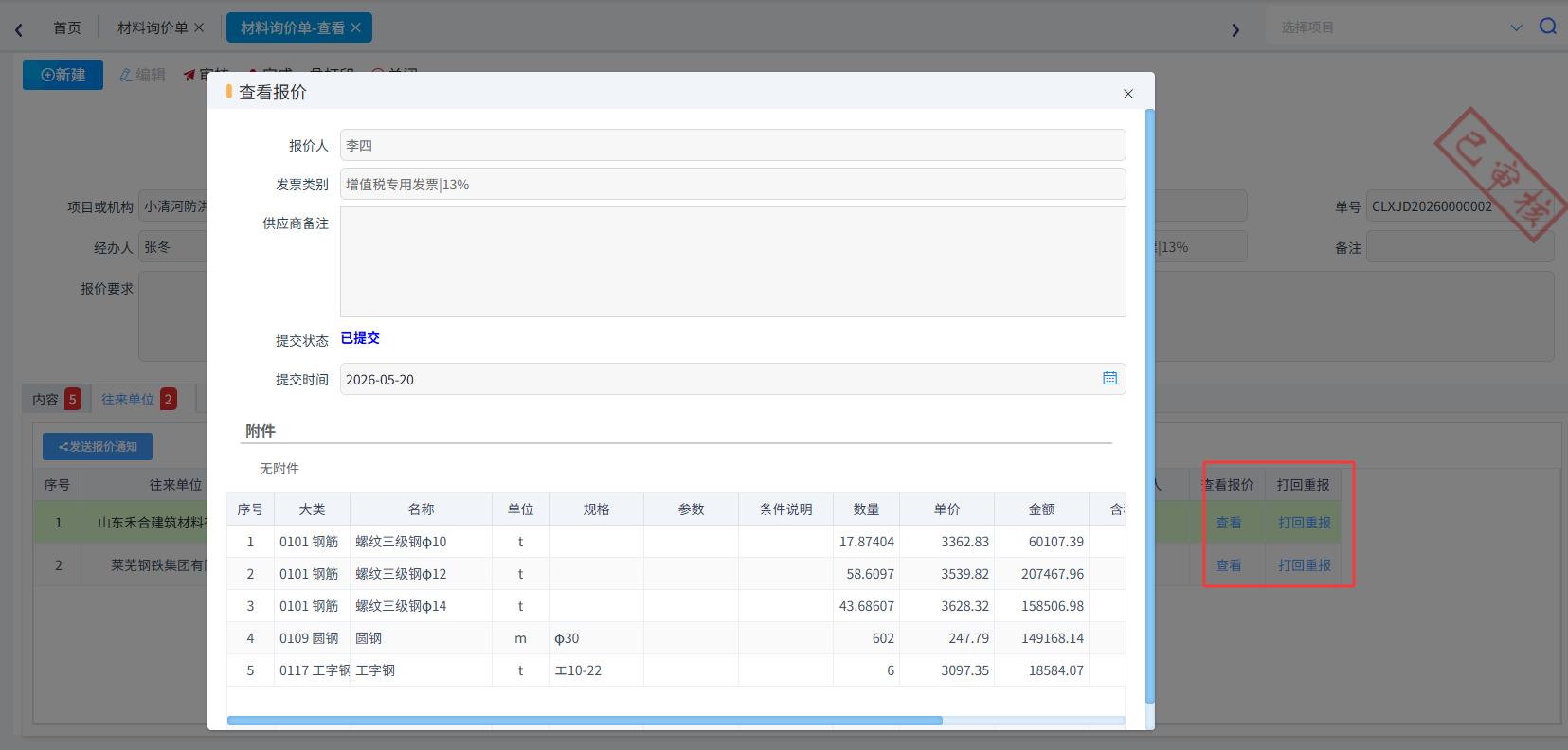
Task: Click 打回重报 for 山东禾合 row
Action: 1304,523
